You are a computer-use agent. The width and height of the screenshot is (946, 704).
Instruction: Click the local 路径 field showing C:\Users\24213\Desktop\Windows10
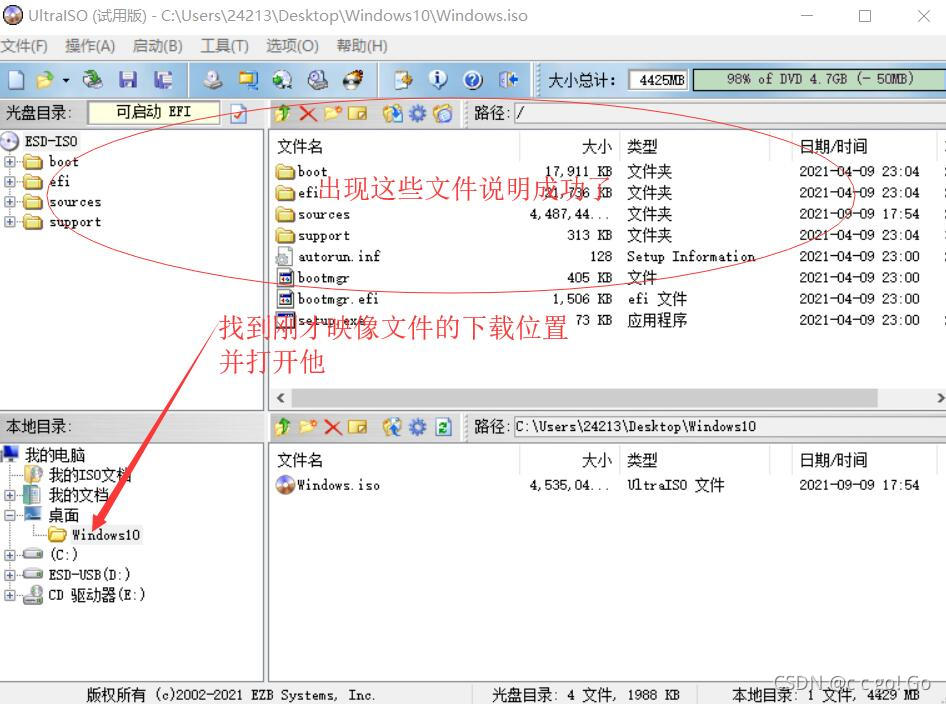730,427
